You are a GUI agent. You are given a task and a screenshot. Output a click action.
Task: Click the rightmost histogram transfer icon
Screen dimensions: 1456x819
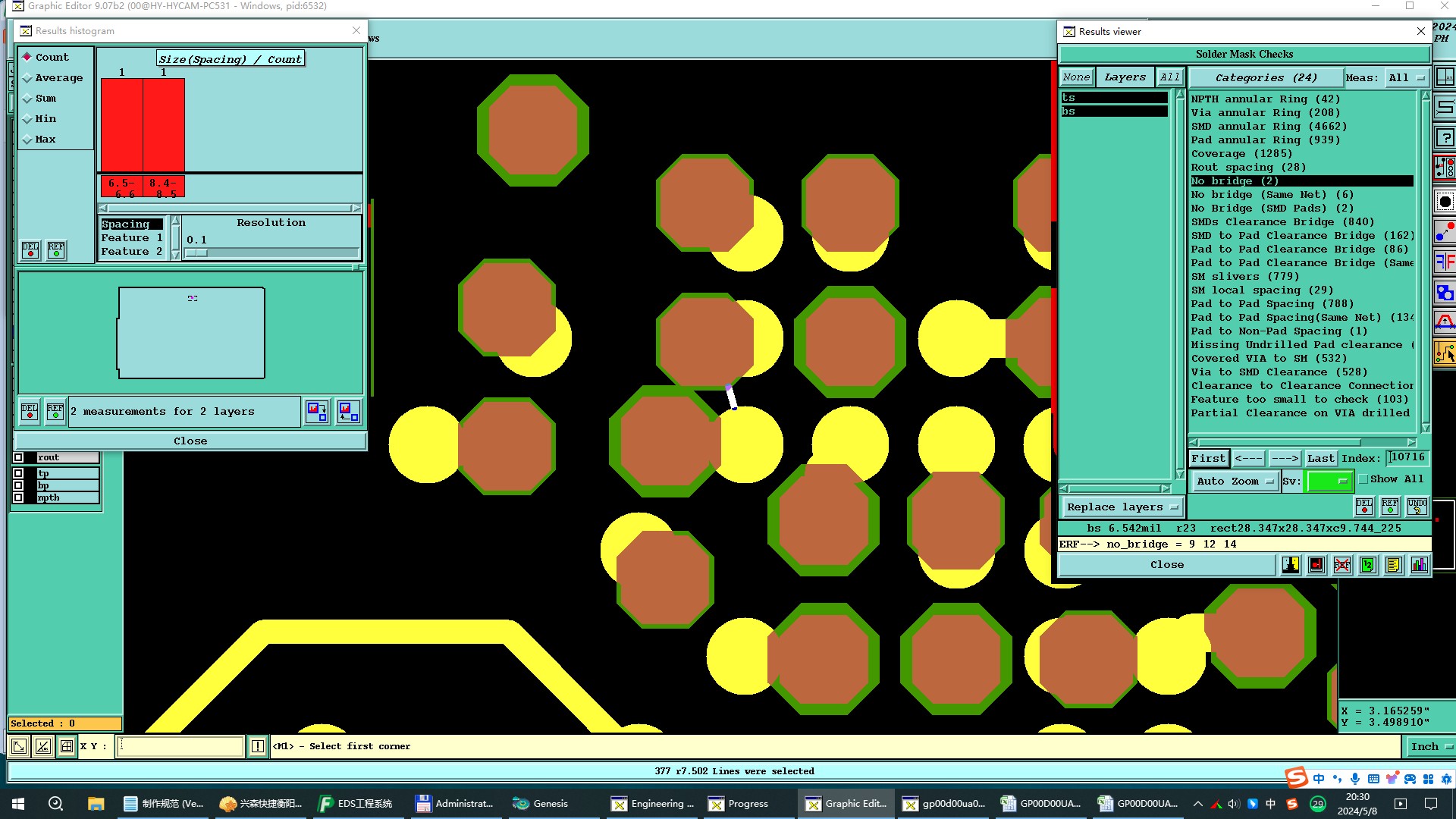[x=348, y=412]
